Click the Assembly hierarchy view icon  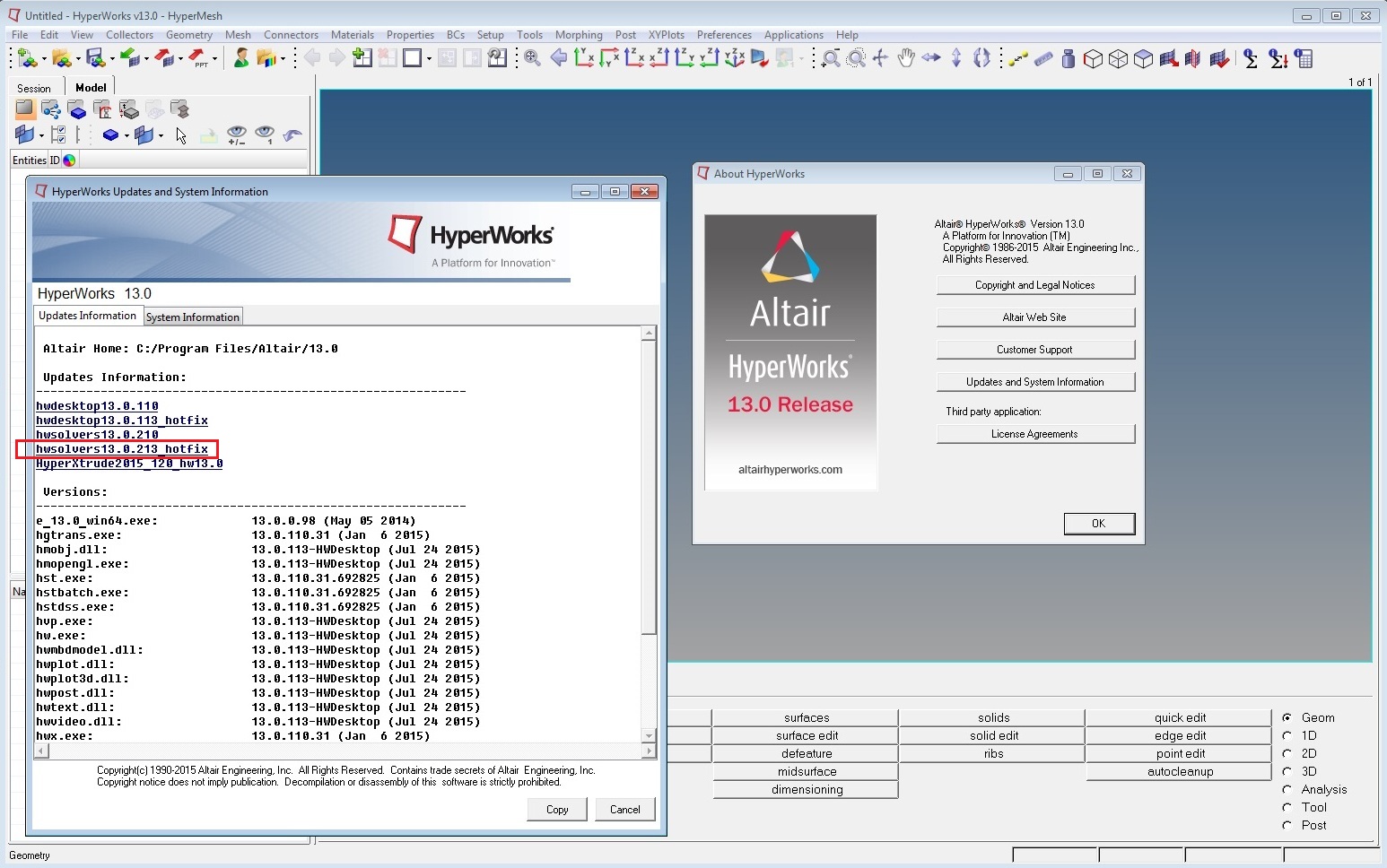click(x=51, y=110)
